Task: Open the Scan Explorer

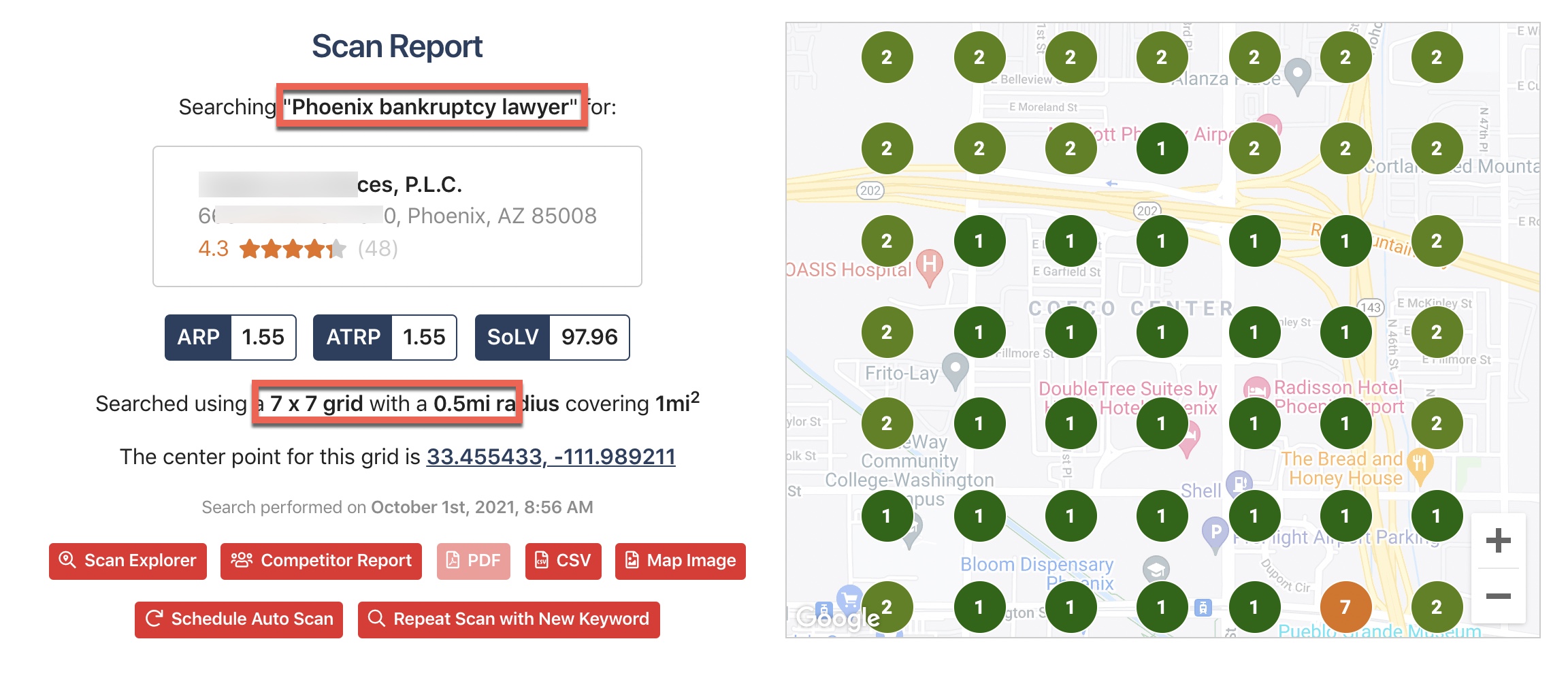Action: 128,561
